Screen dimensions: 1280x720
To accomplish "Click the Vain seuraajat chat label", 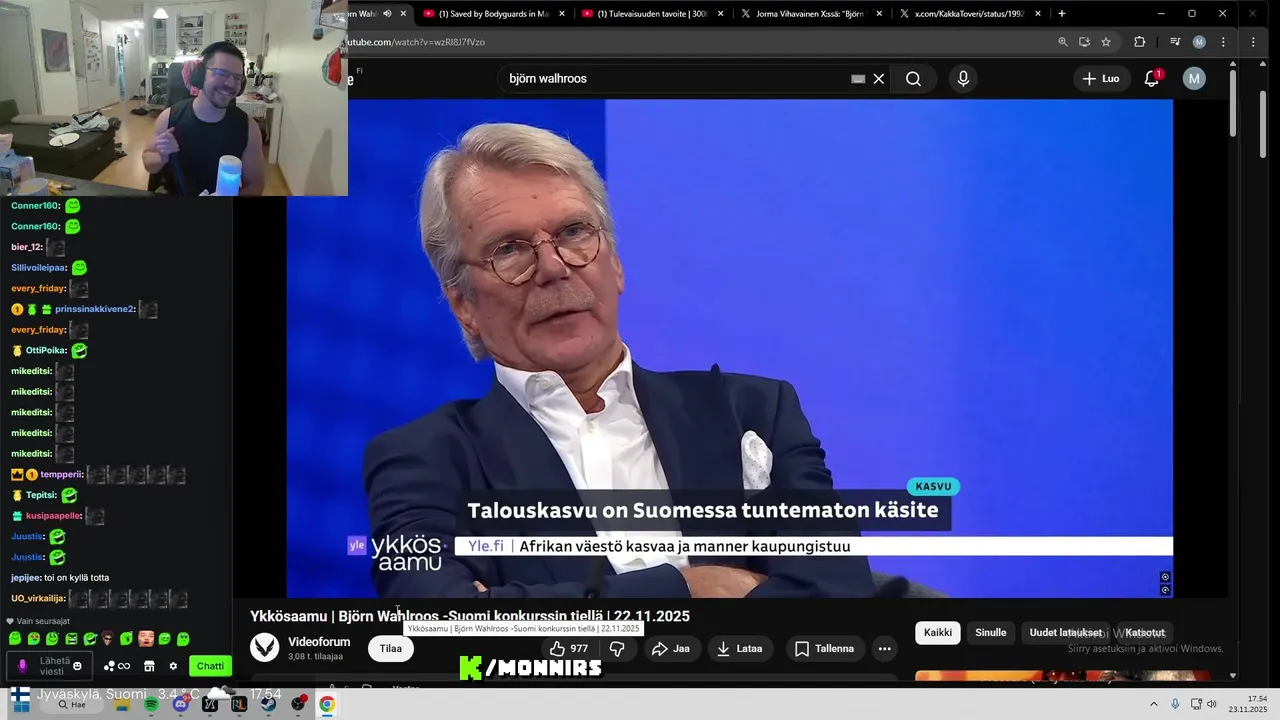I will pos(43,621).
